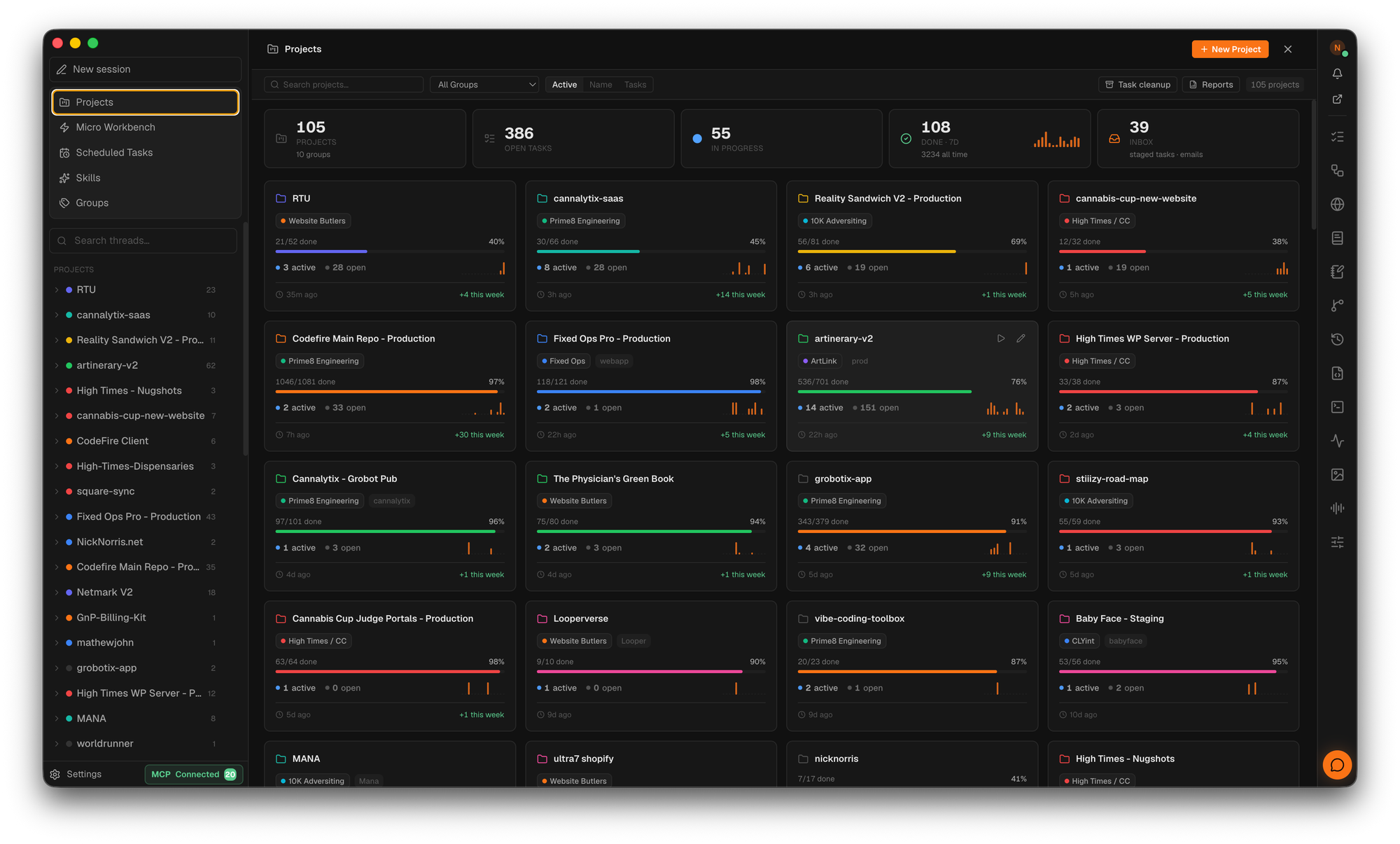The height and width of the screenshot is (844, 1400).
Task: Open the activity pulse icon
Action: coord(1337,441)
